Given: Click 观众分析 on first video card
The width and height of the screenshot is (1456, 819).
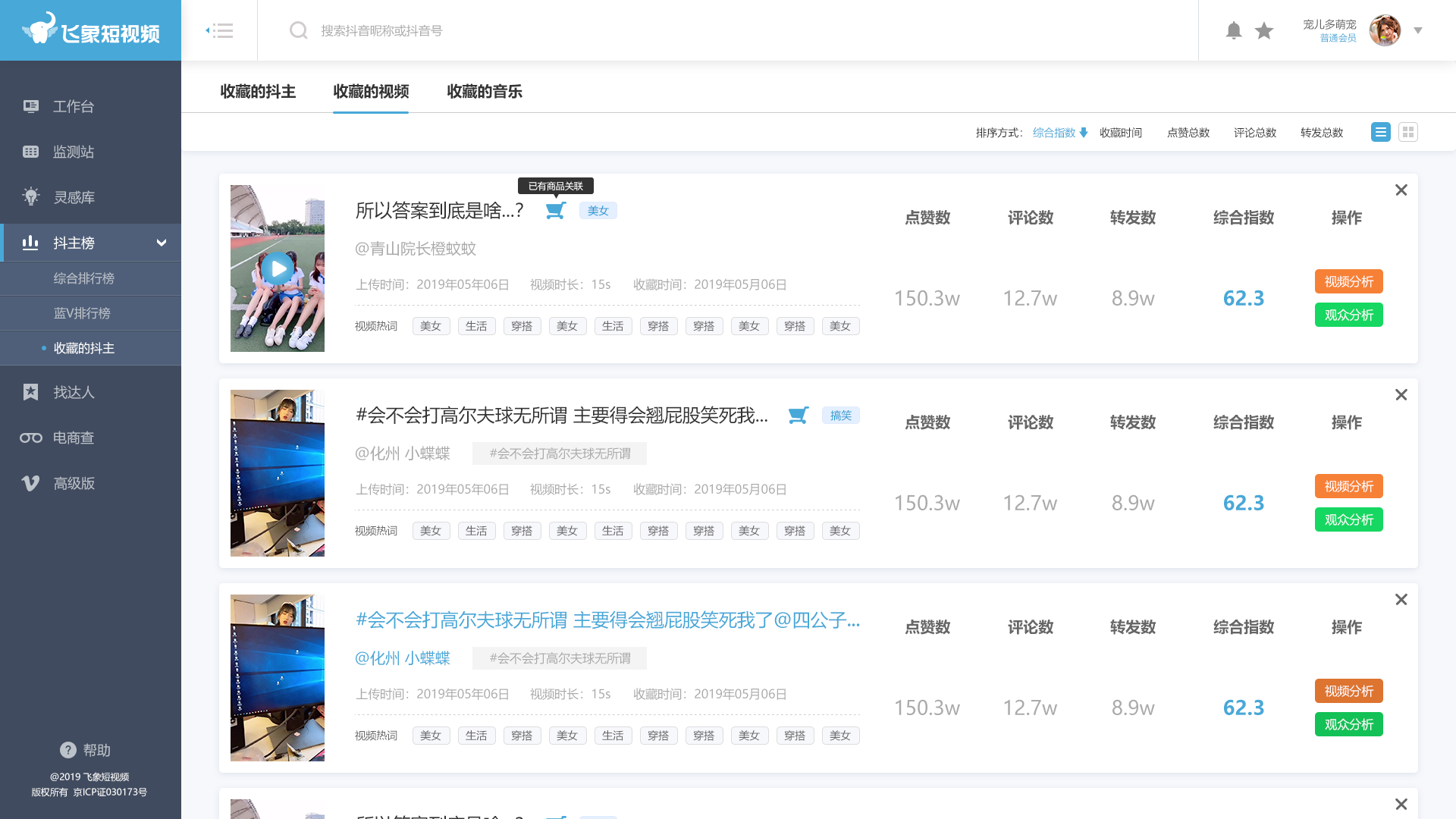Looking at the screenshot, I should [1349, 315].
